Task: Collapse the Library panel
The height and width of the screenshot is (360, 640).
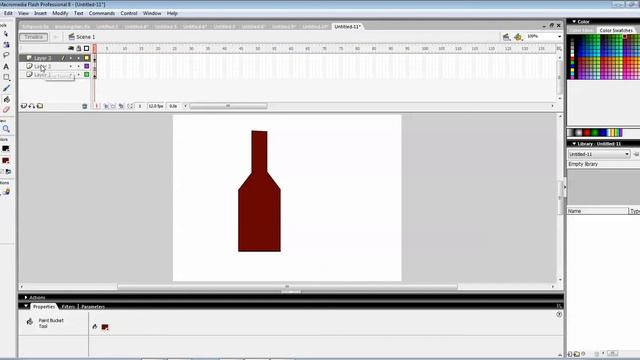Action: [574, 144]
